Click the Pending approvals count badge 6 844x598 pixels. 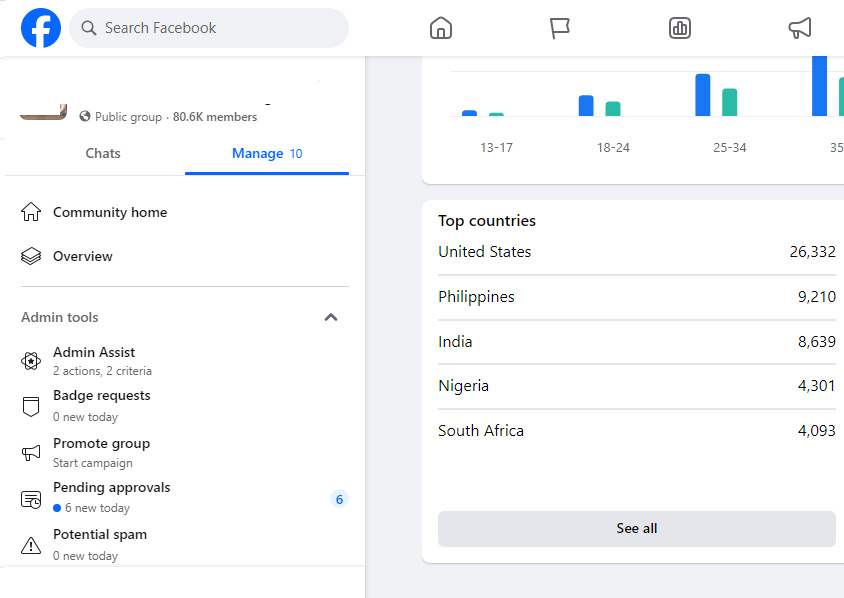click(x=339, y=499)
